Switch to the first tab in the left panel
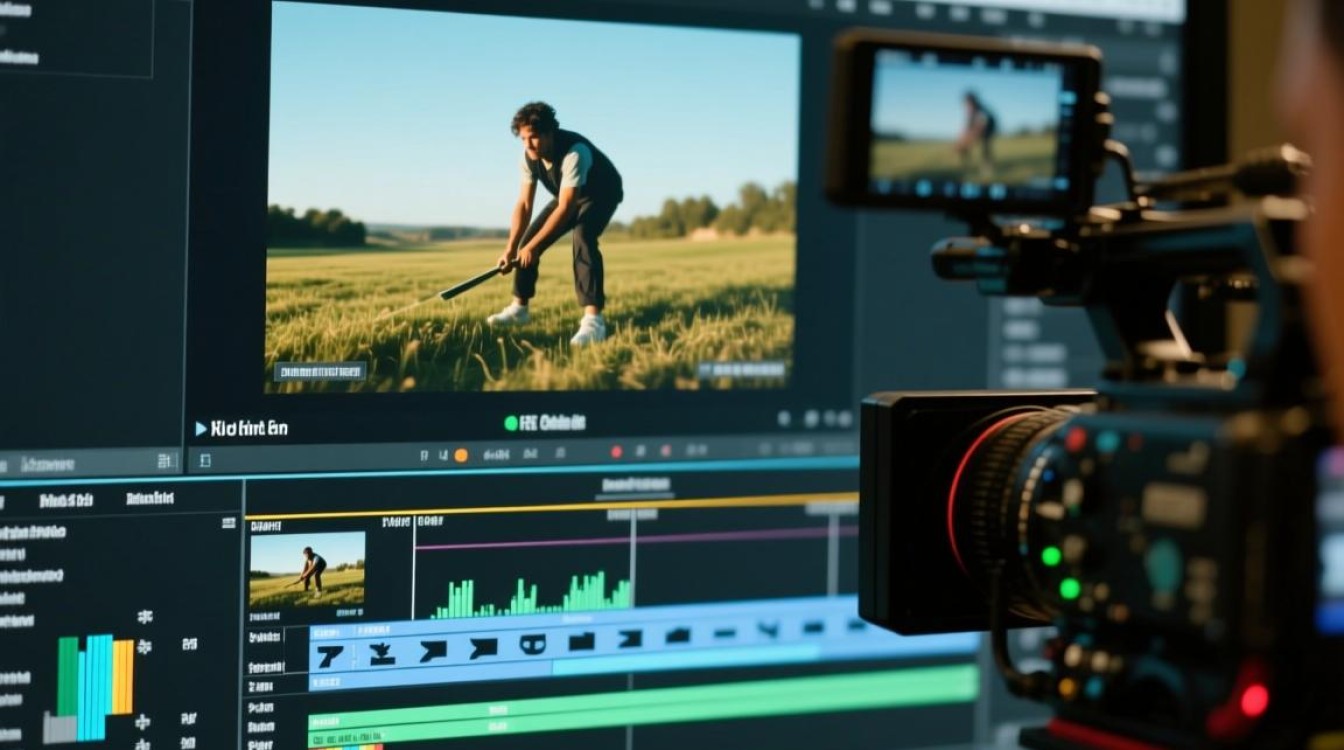1344x750 pixels. pos(66,500)
